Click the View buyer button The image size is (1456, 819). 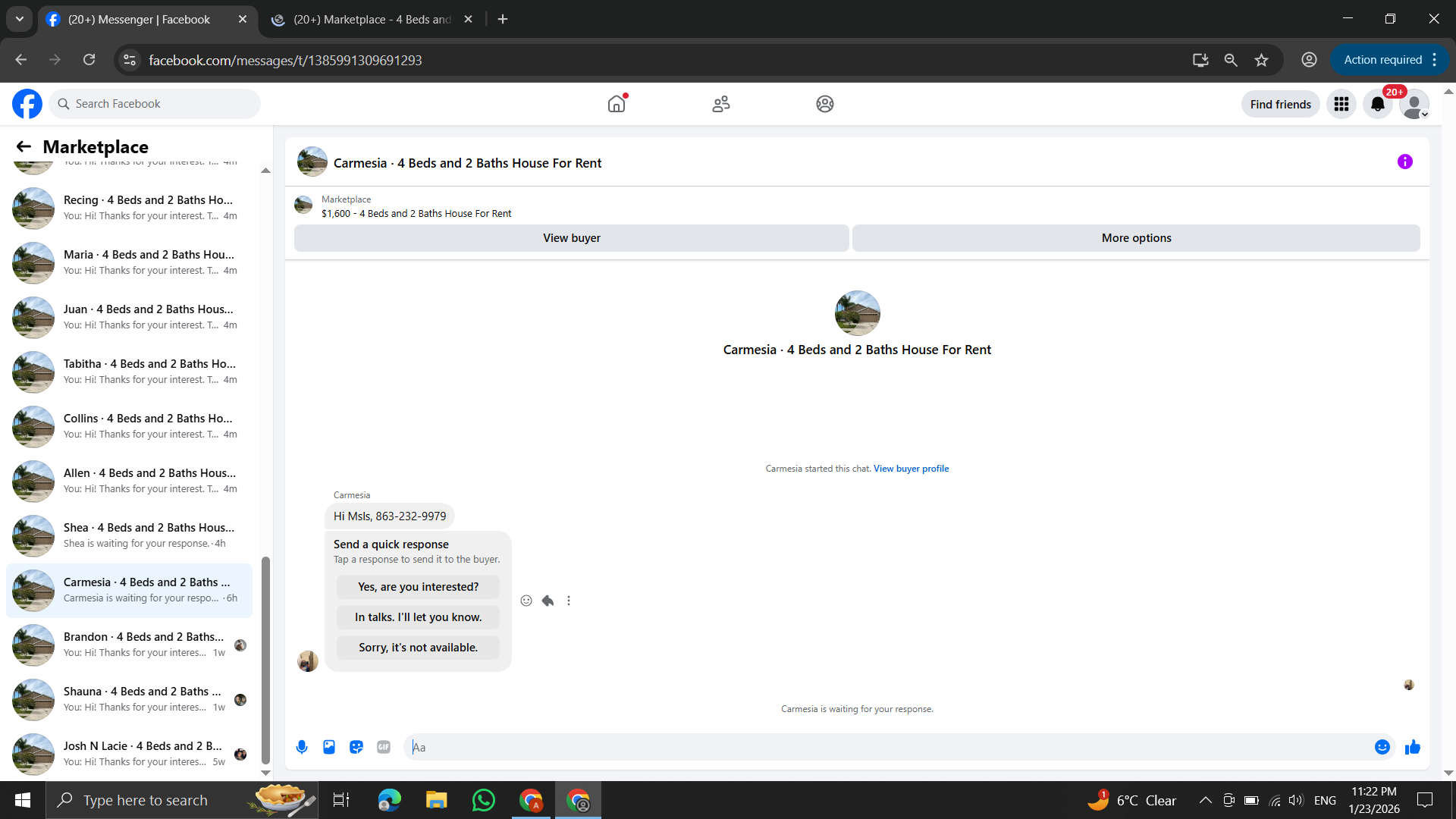pos(571,238)
